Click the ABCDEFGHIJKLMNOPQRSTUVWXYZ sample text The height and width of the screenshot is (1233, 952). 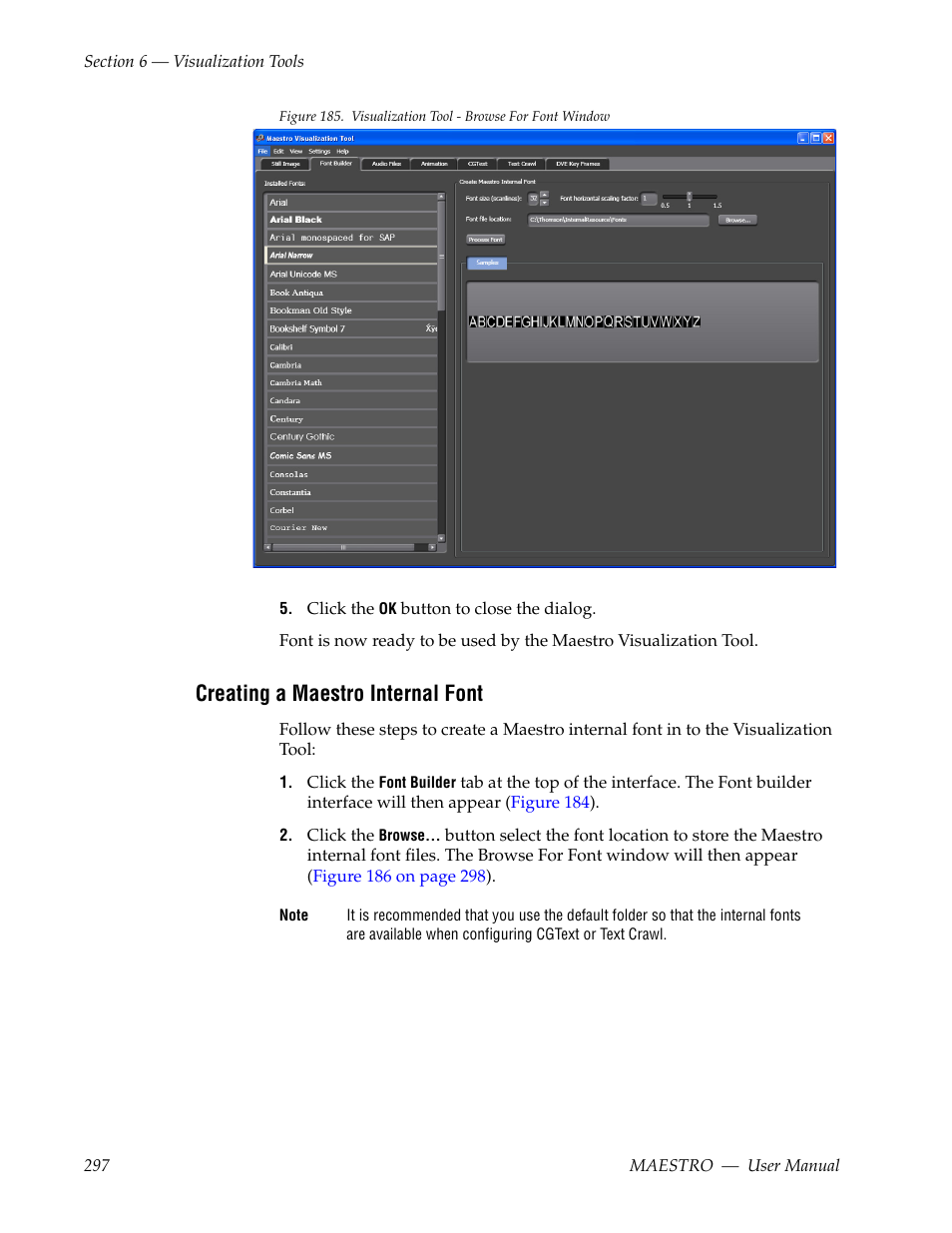click(585, 321)
